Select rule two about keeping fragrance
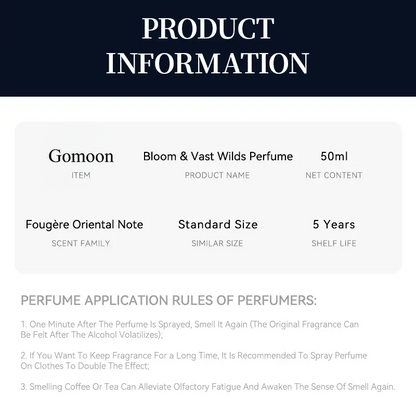416x416 pixels. (x=194, y=361)
